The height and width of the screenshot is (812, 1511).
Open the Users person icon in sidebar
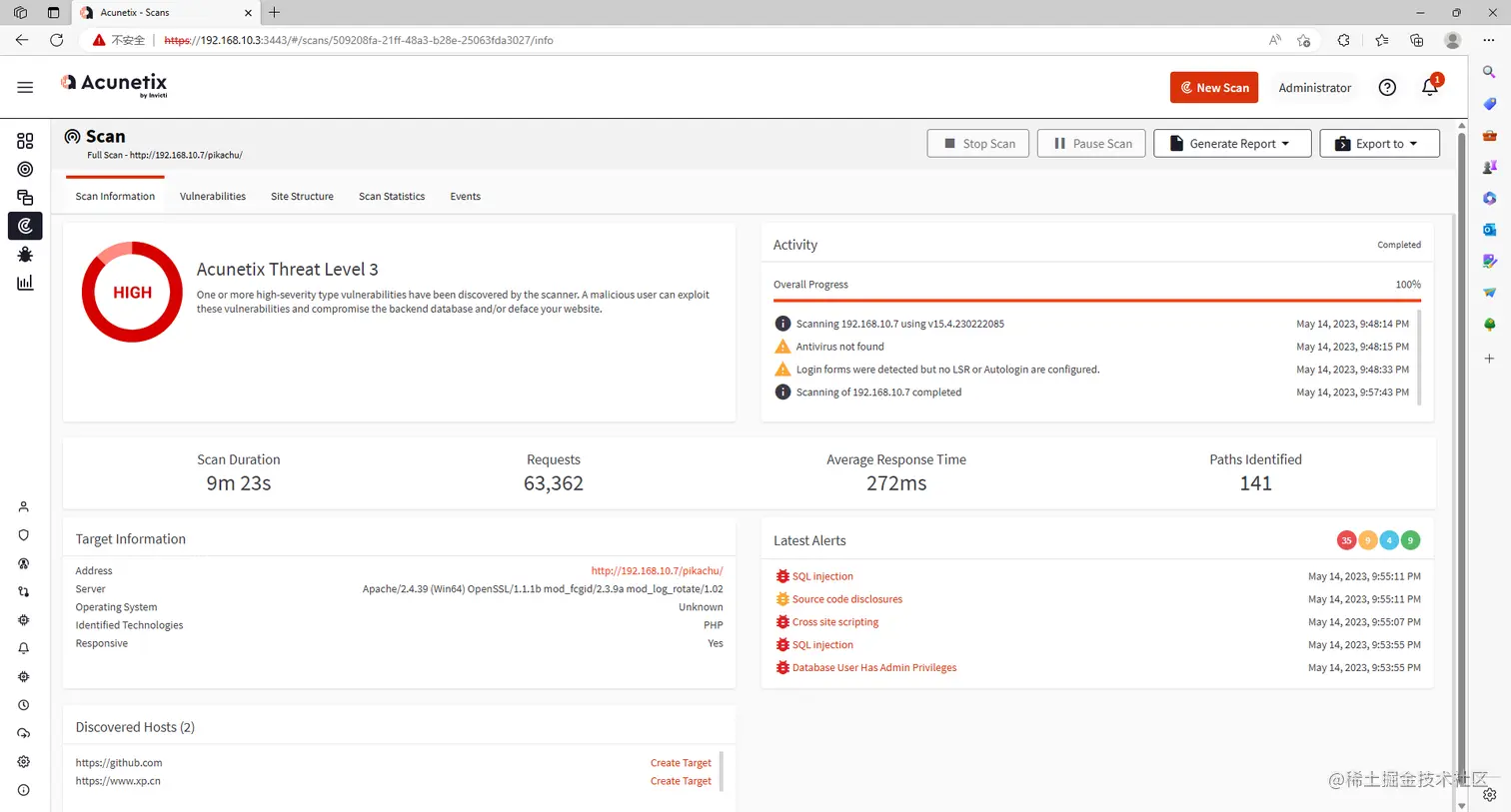point(24,506)
